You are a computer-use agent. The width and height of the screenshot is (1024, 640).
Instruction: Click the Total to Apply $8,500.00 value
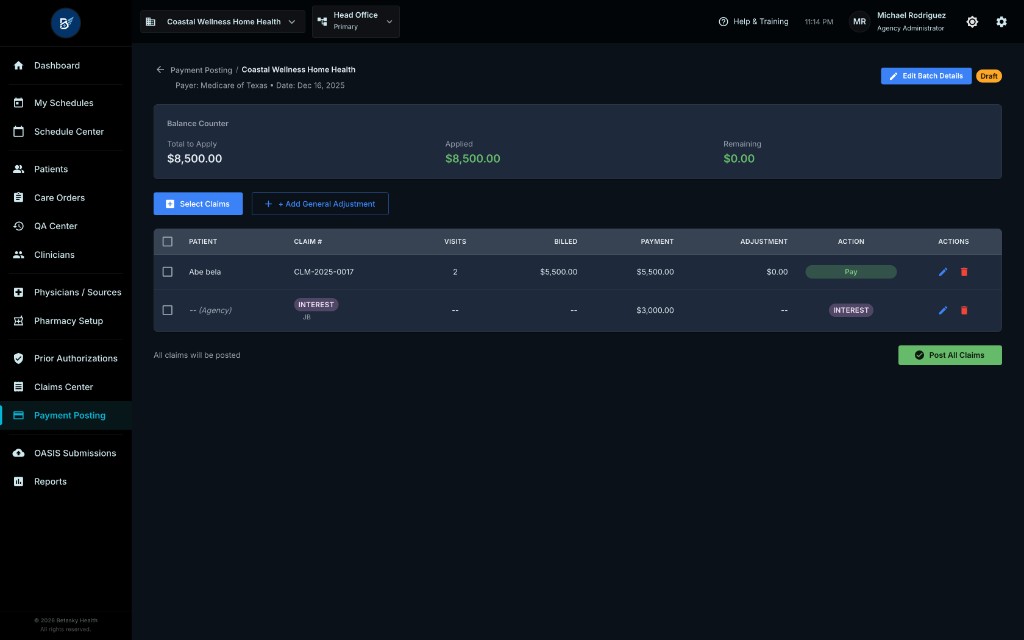195,159
